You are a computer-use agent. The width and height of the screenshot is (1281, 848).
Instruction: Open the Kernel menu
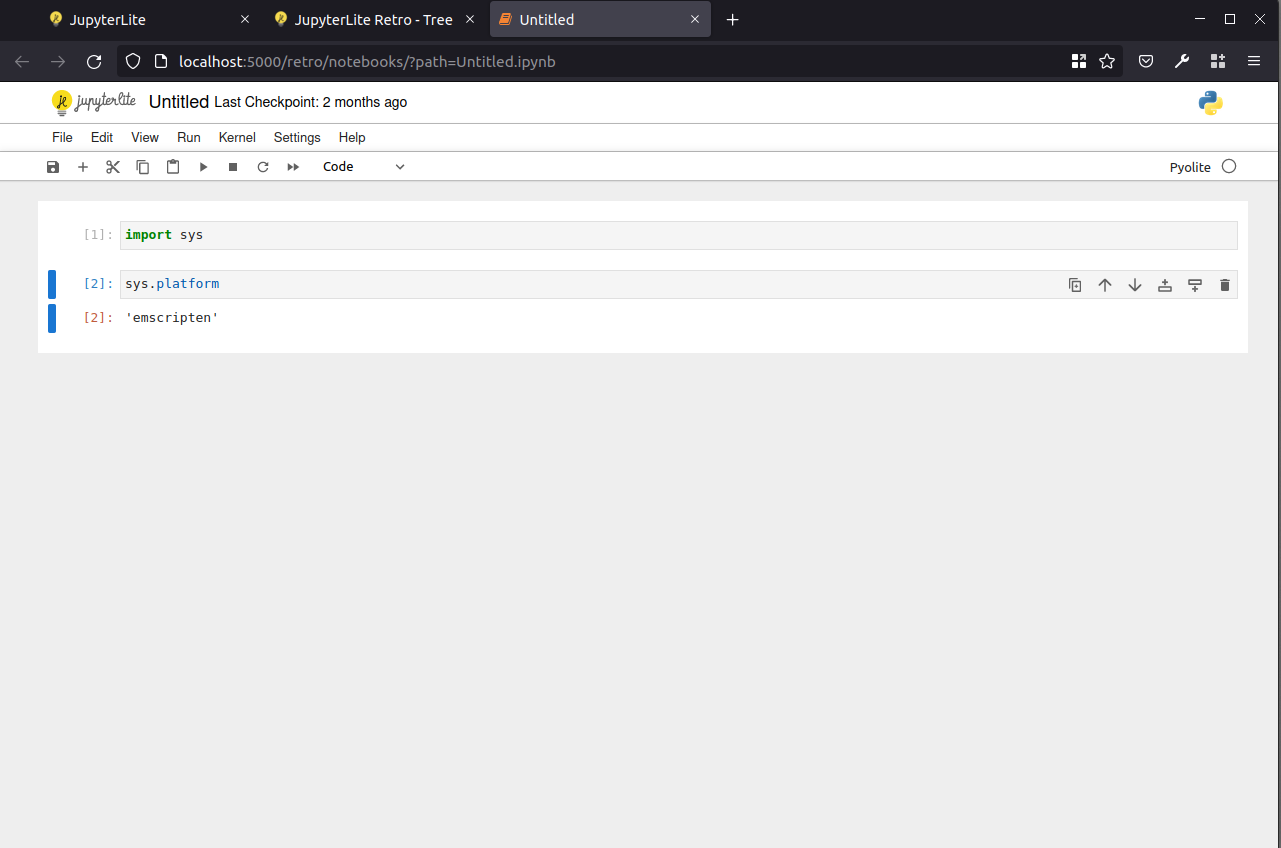tap(237, 137)
